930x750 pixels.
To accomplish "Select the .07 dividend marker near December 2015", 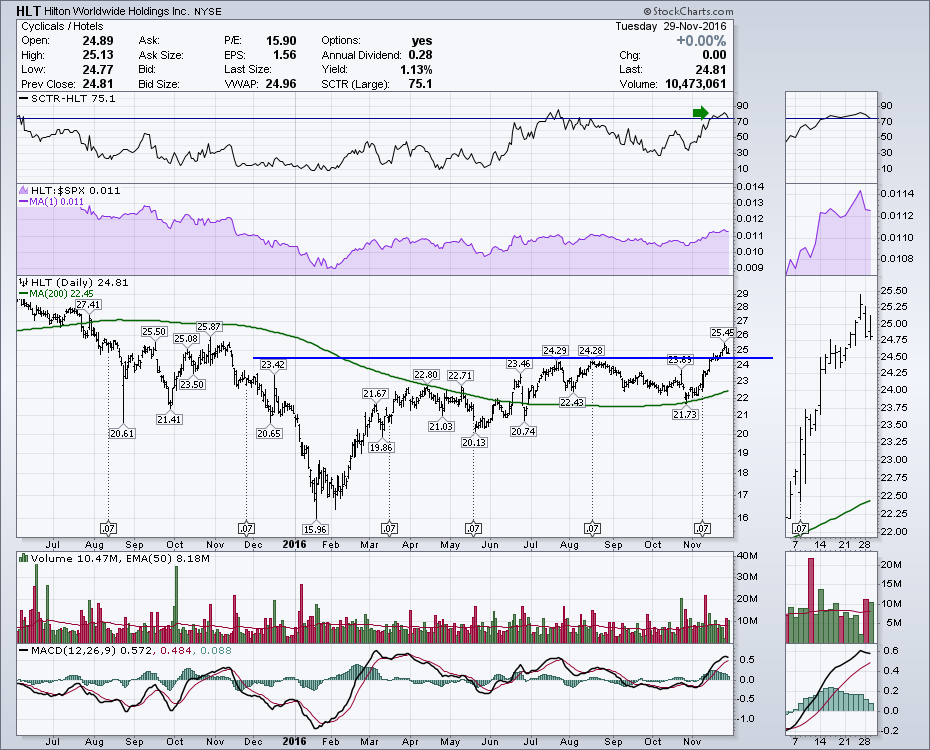I will [x=246, y=527].
